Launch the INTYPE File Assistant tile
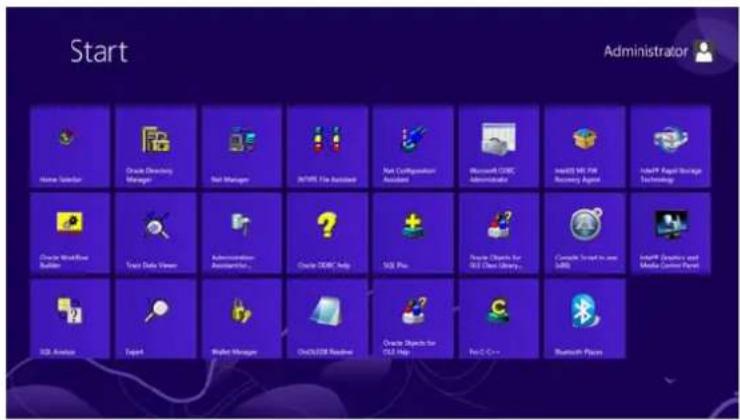This screenshot has width=740, height=420. (328, 147)
